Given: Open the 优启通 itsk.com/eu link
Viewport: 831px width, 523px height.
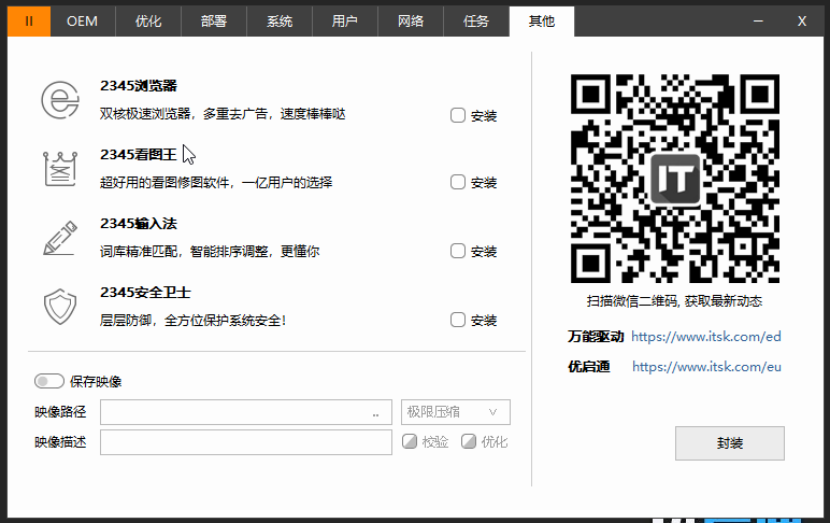Looking at the screenshot, I should point(705,367).
